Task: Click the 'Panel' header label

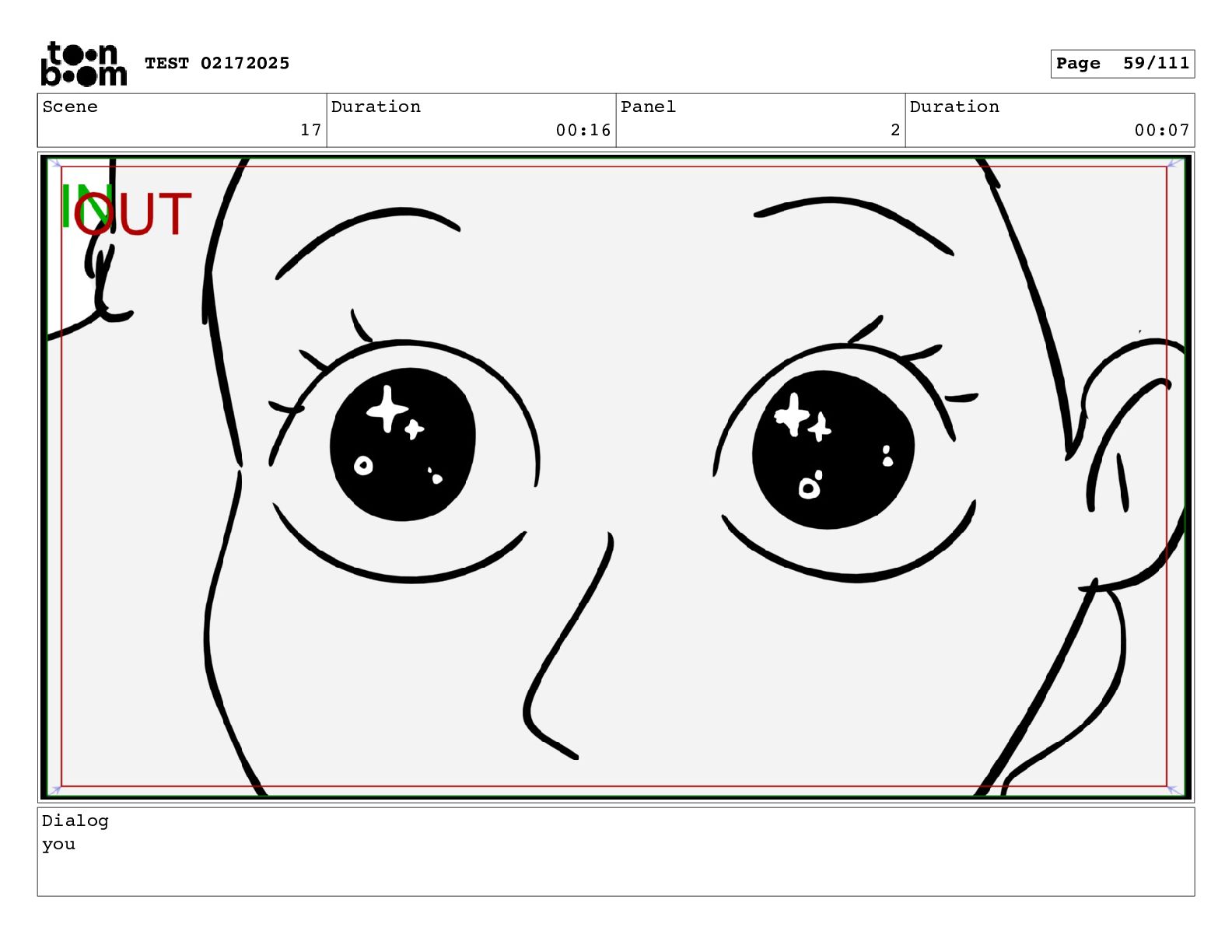Action: 648,107
